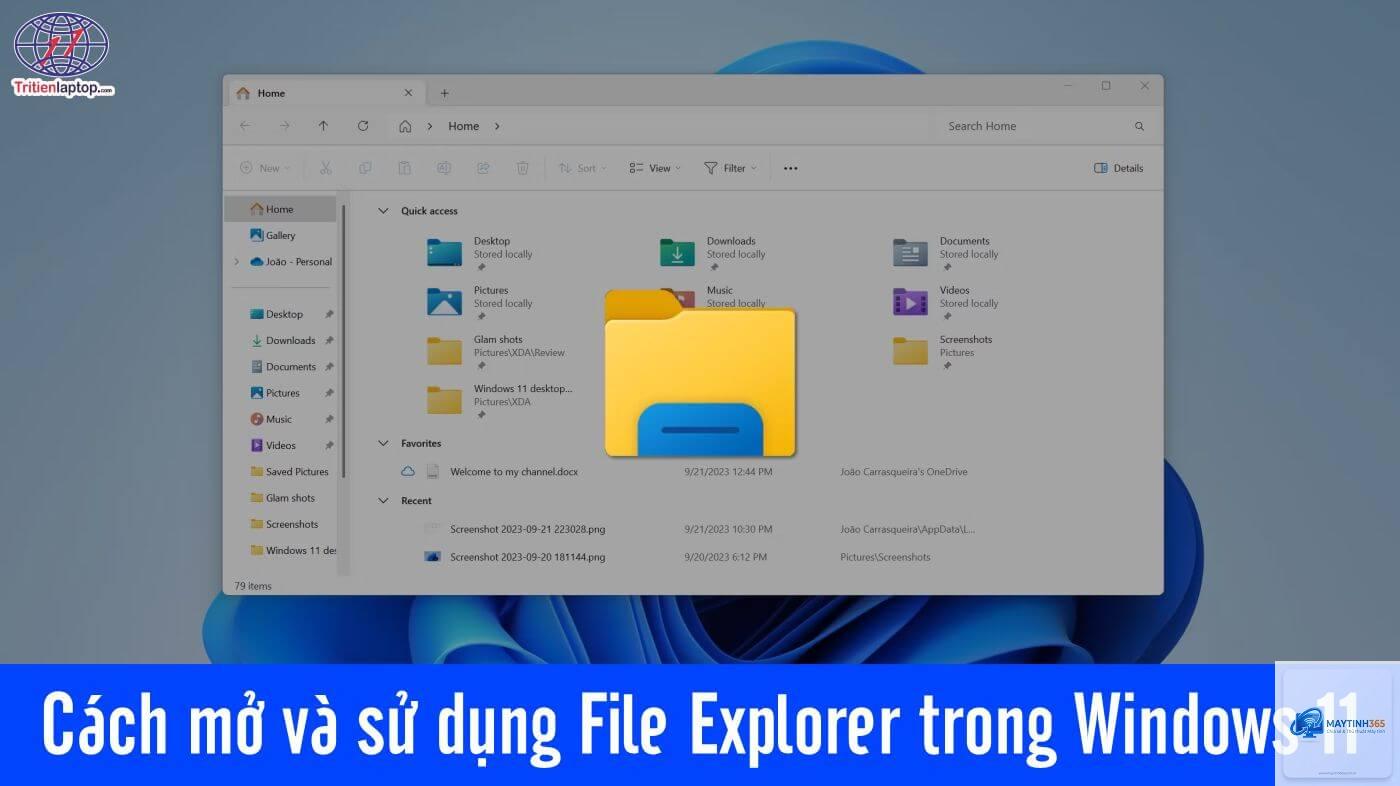Select Downloads in sidebar pinned list
The height and width of the screenshot is (786, 1400).
coord(283,340)
